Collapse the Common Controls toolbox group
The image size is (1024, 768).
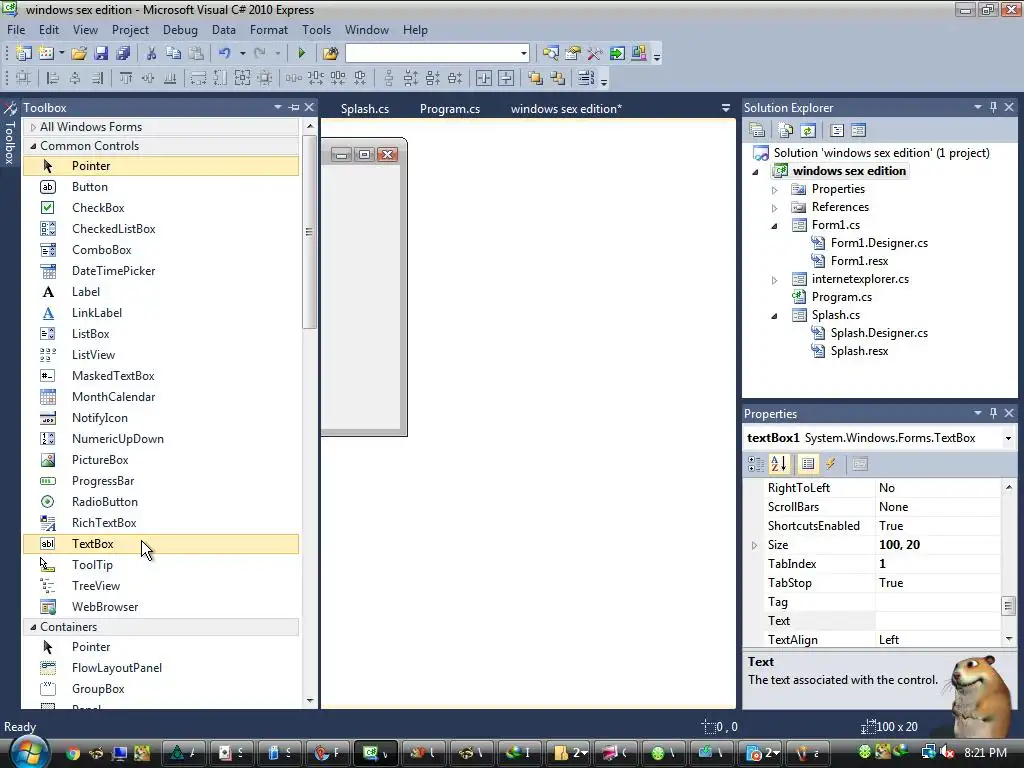pyautogui.click(x=33, y=146)
